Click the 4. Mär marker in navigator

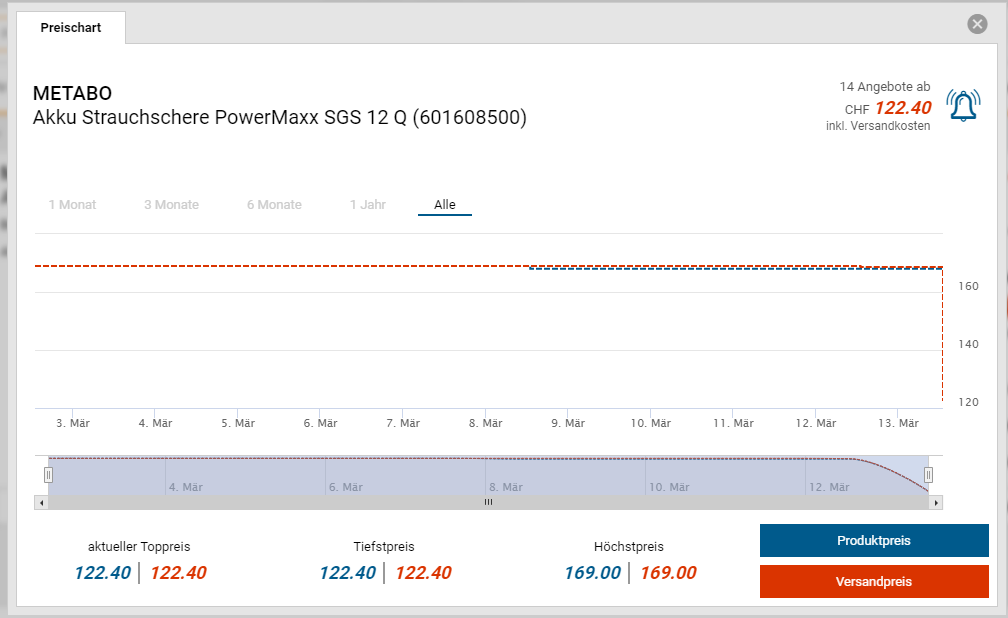(185, 487)
